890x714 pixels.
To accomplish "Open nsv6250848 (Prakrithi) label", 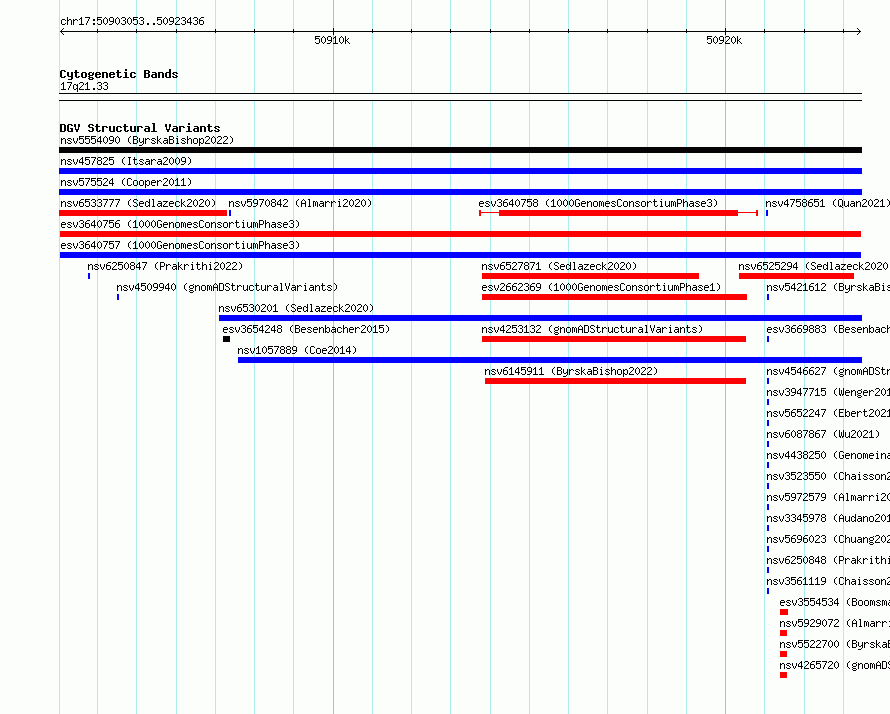I will 828,560.
